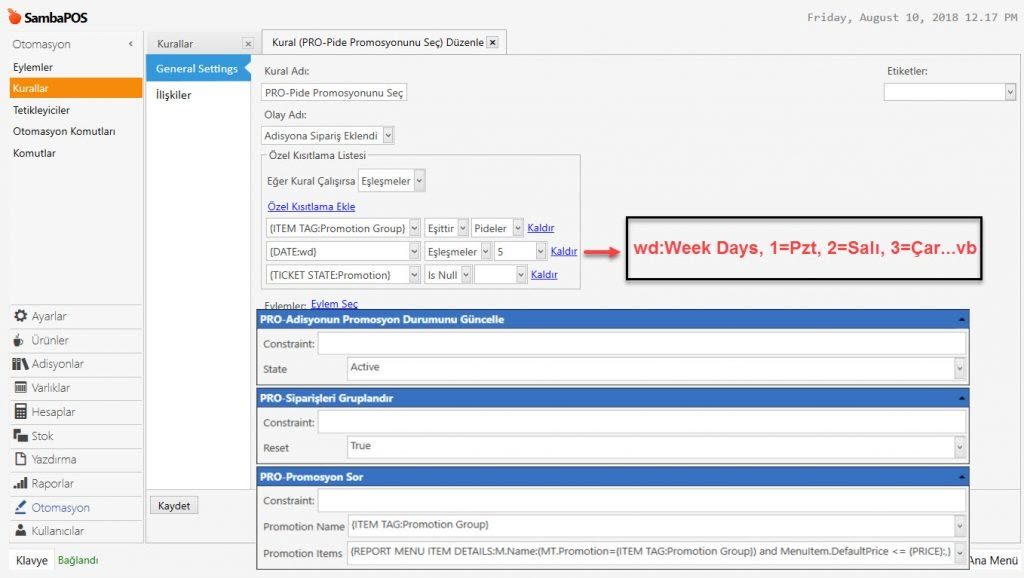Viewport: 1024px width, 578px height.
Task: Click the Kullanıcılar person icon
Action: click(21, 530)
